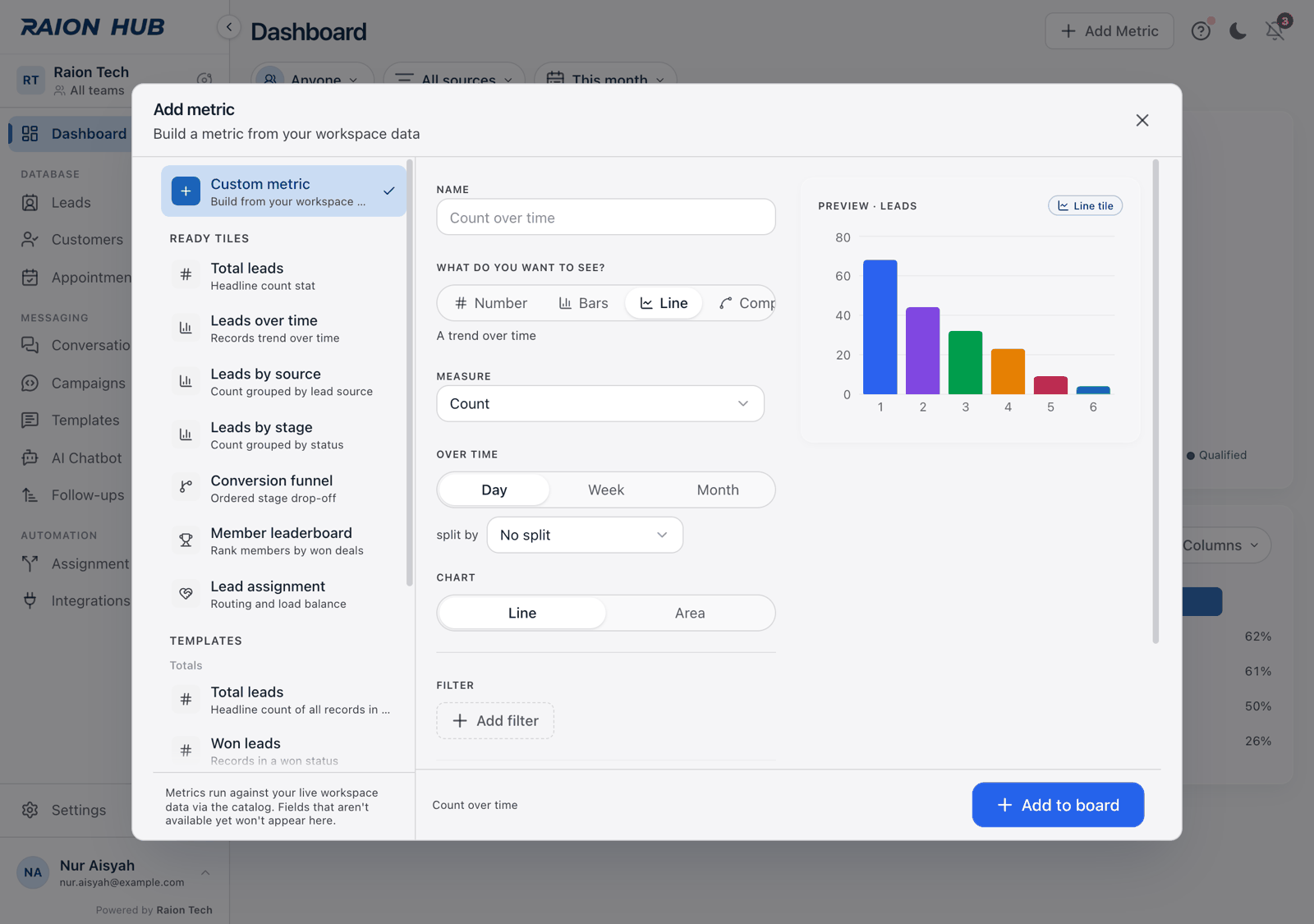Choose Area chart style

[x=690, y=613]
